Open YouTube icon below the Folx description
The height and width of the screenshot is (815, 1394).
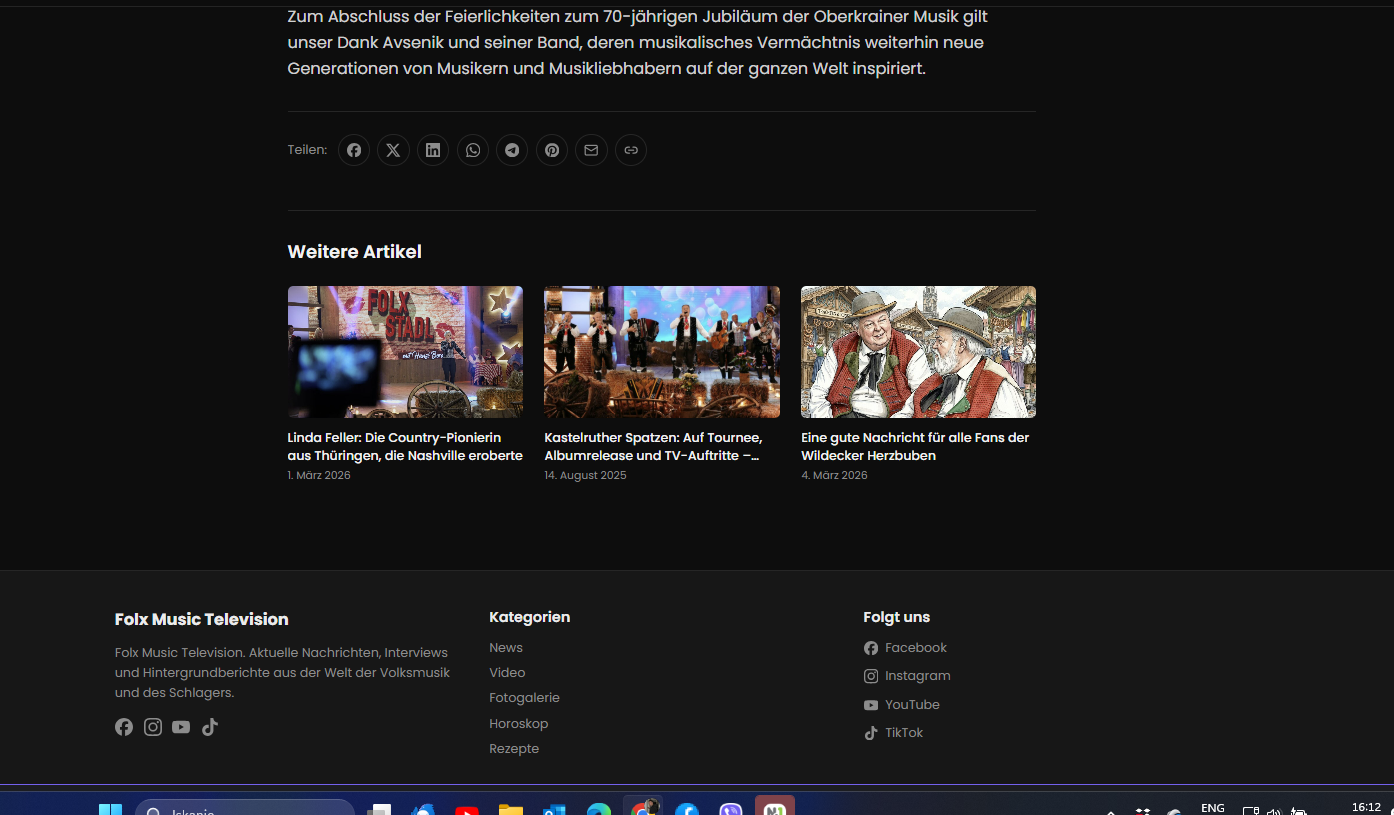pyautogui.click(x=181, y=727)
